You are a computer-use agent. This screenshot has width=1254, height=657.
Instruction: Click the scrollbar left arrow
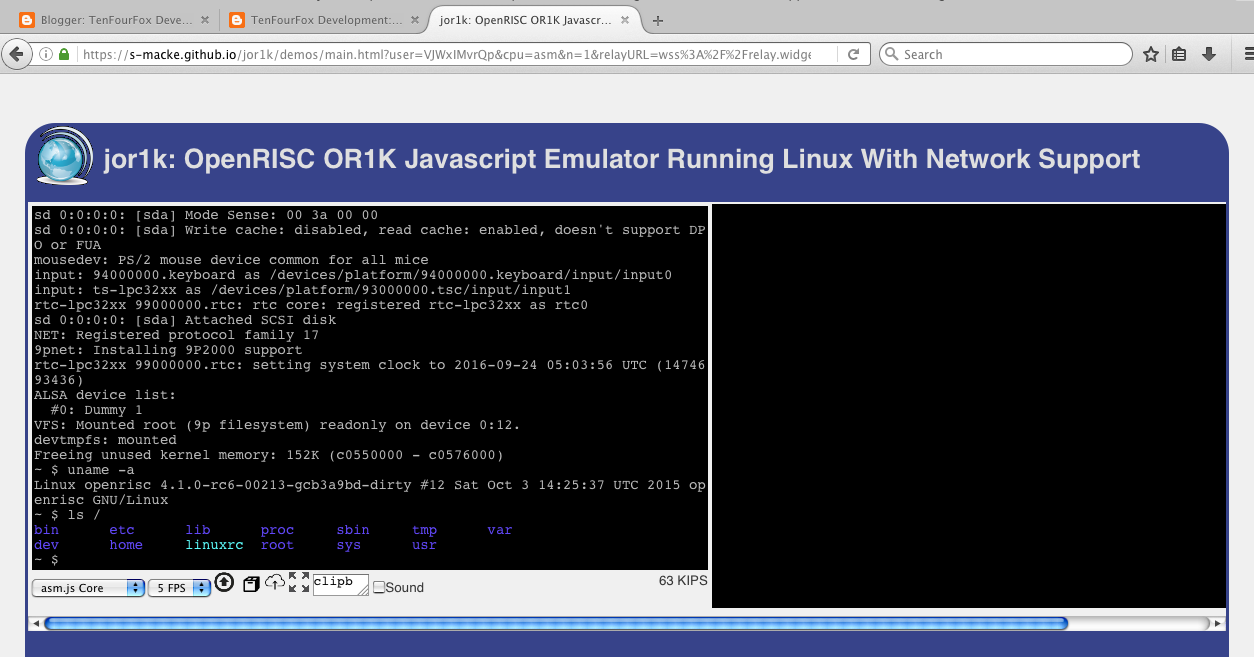36,623
